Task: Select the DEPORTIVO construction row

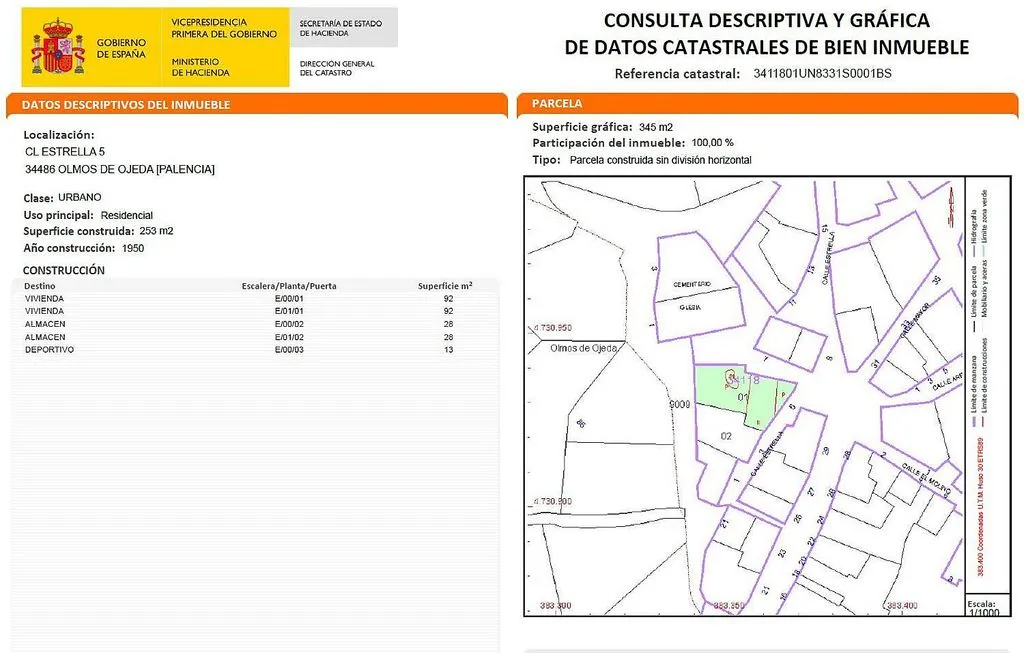Action: click(x=255, y=349)
